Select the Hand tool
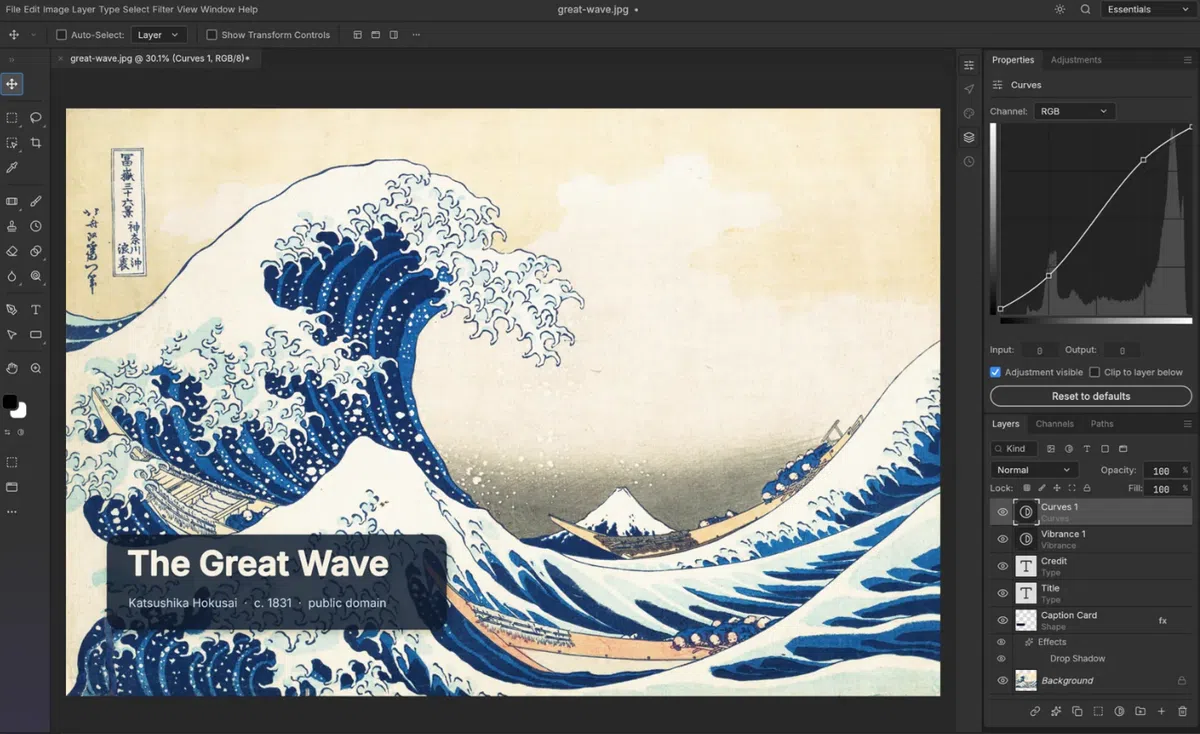 pos(12,368)
